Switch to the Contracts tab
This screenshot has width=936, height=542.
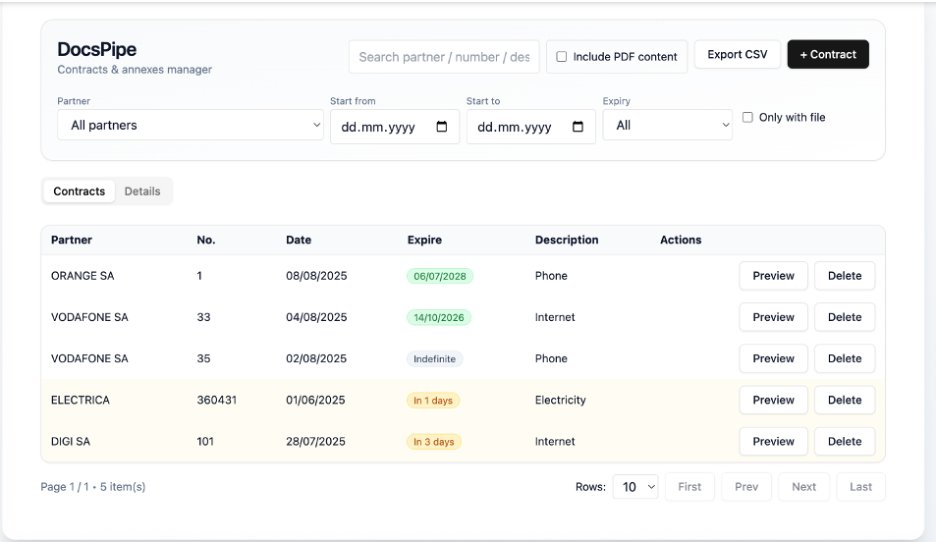79,191
